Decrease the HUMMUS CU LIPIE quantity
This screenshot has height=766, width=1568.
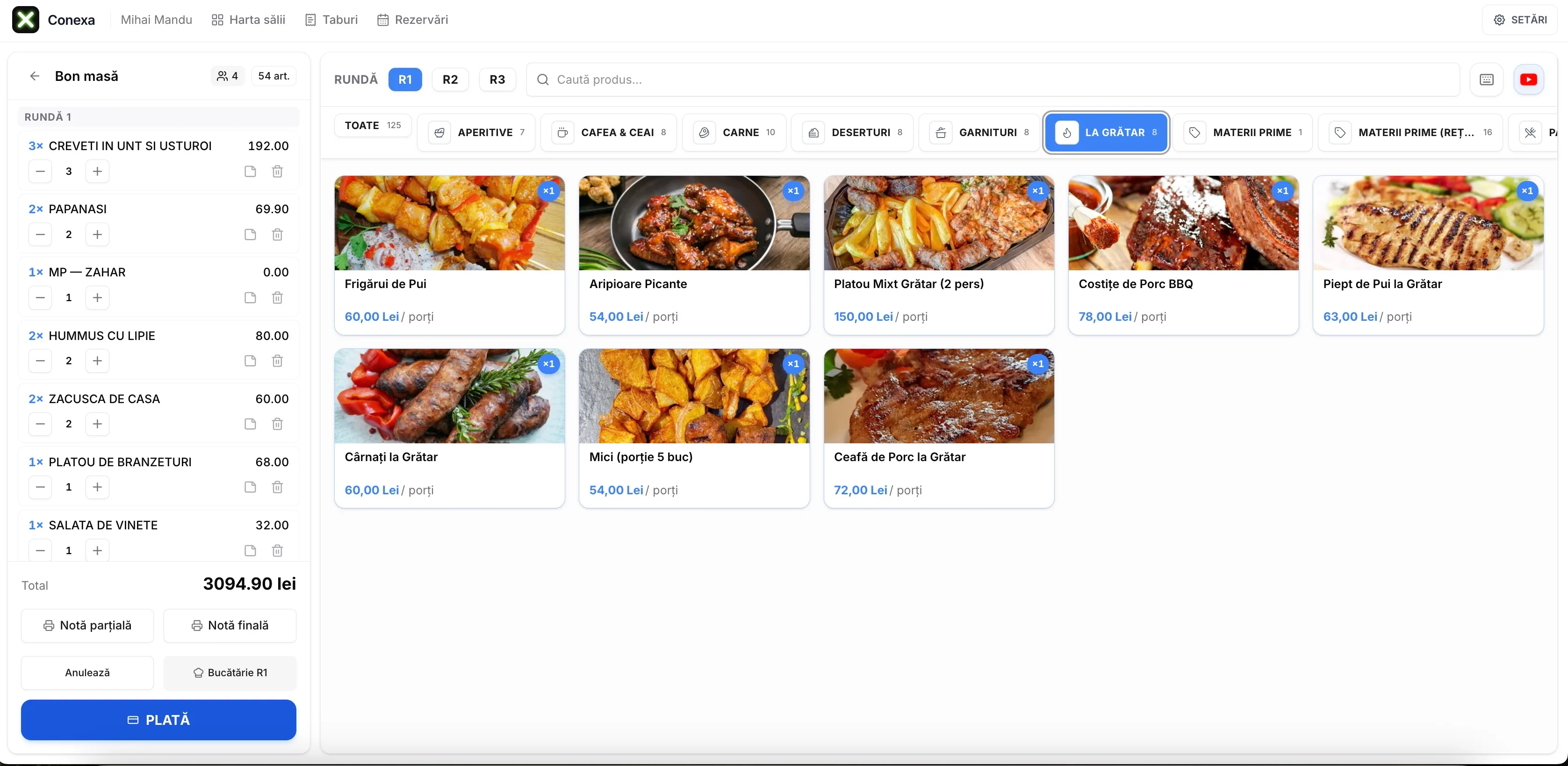tap(40, 361)
